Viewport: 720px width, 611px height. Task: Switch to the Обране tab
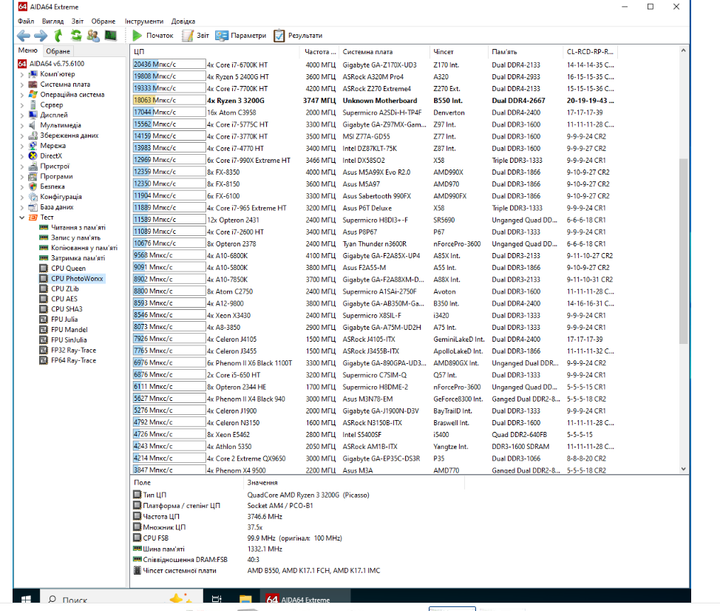[58, 51]
